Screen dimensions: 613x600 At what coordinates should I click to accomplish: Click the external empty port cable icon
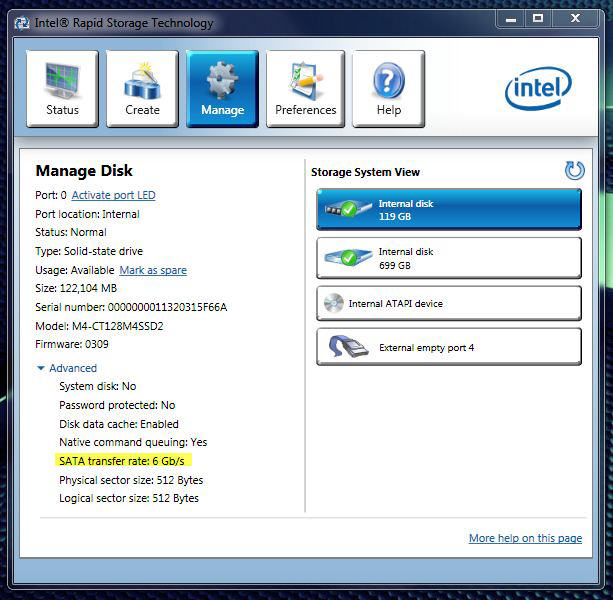coord(348,346)
